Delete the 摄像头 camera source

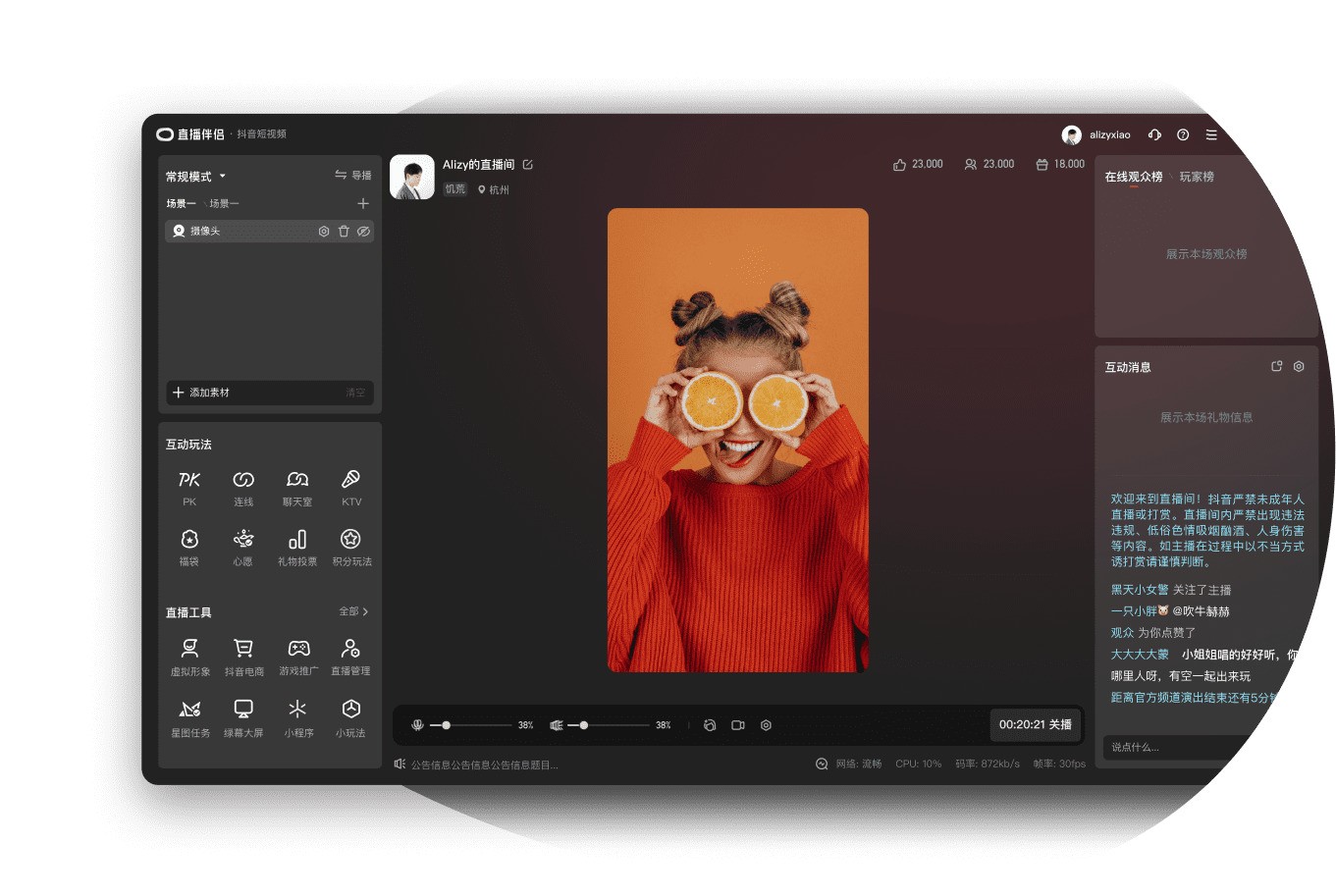344,232
